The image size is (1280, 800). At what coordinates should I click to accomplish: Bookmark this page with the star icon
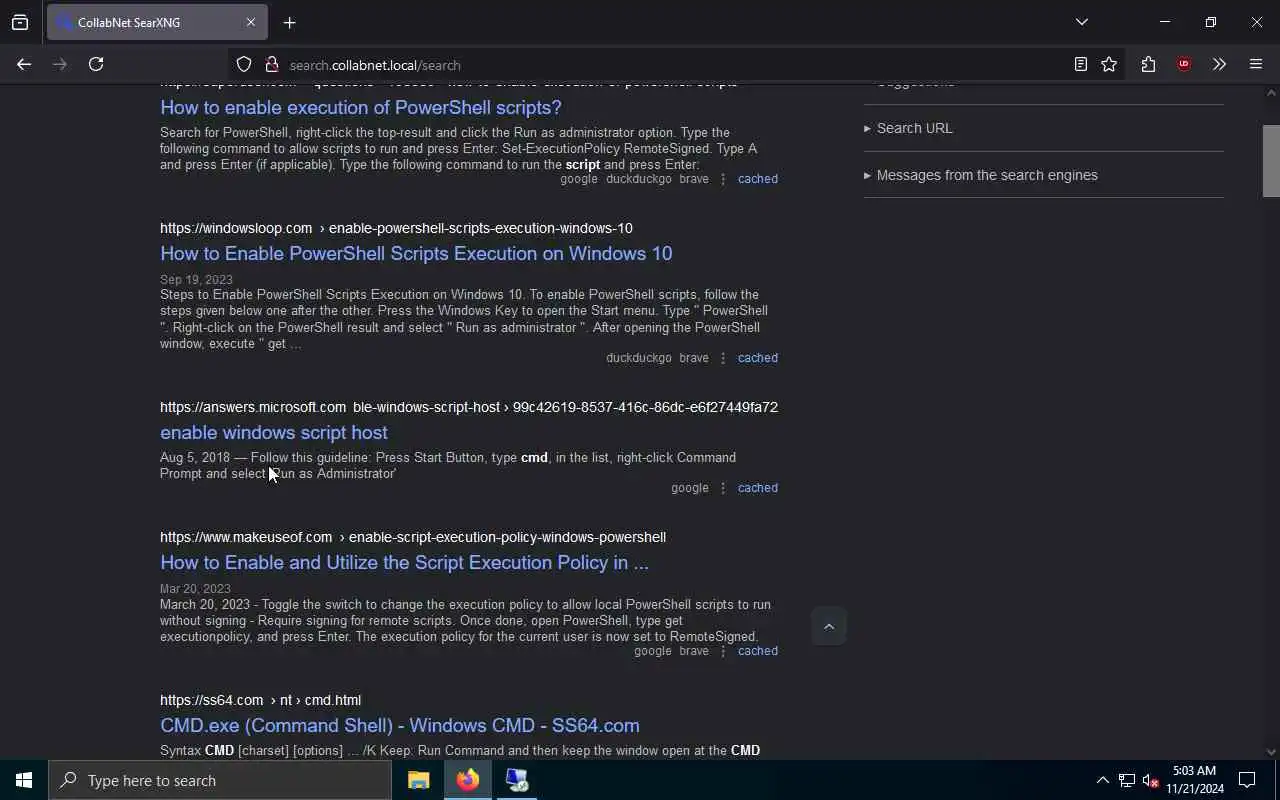[x=1109, y=64]
